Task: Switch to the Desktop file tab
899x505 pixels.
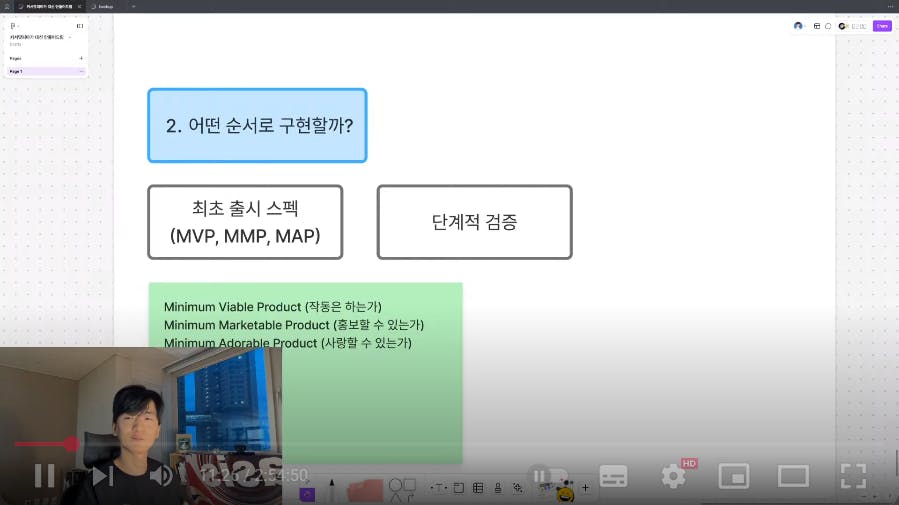Action: (106, 6)
